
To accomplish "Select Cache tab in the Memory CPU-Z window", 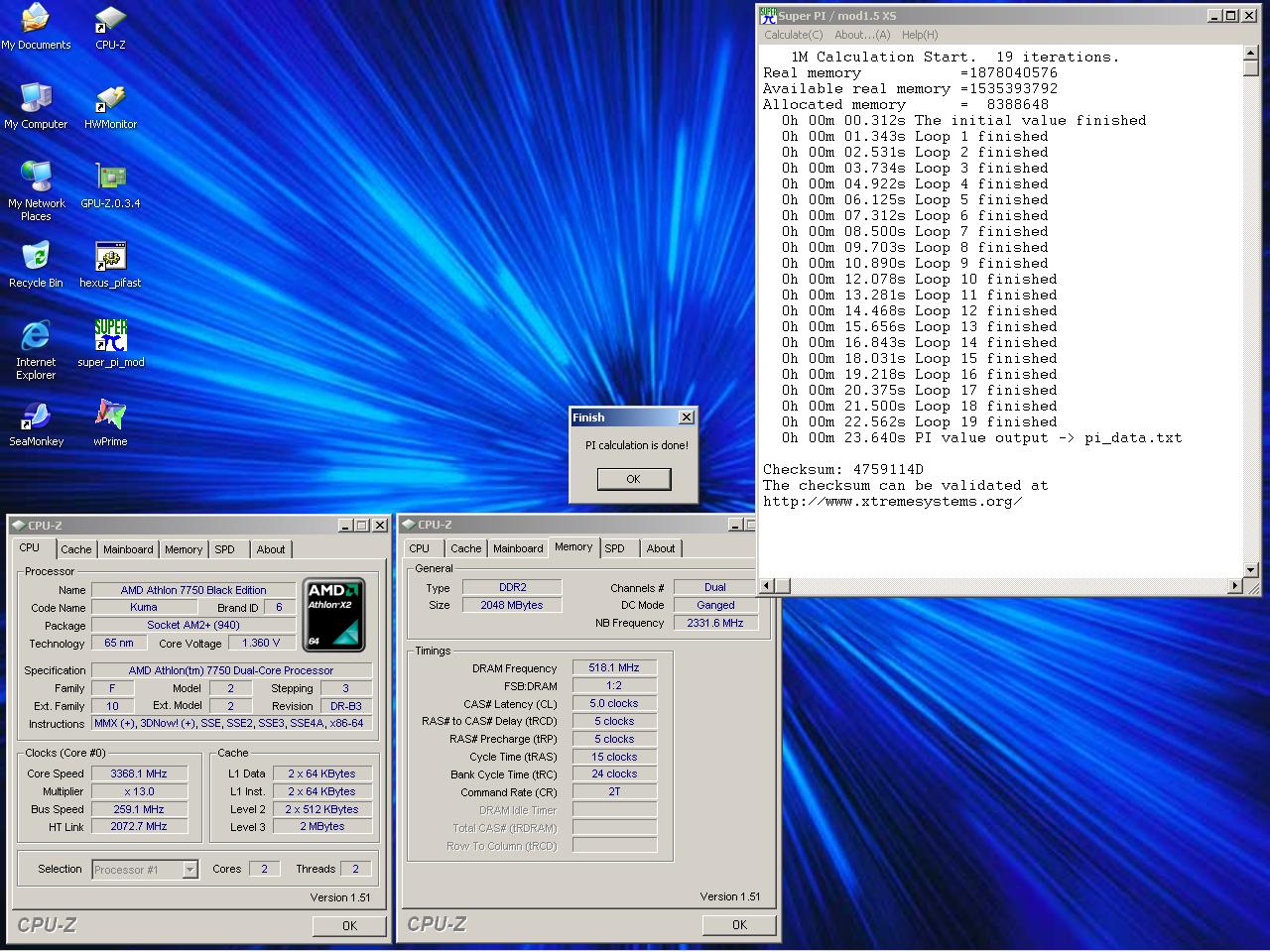I will tap(466, 548).
